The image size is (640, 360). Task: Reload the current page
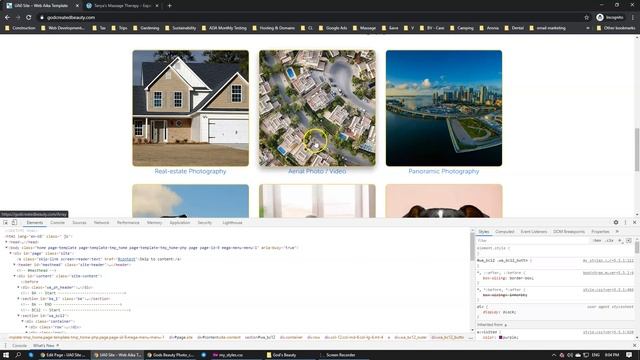pyautogui.click(x=29, y=18)
